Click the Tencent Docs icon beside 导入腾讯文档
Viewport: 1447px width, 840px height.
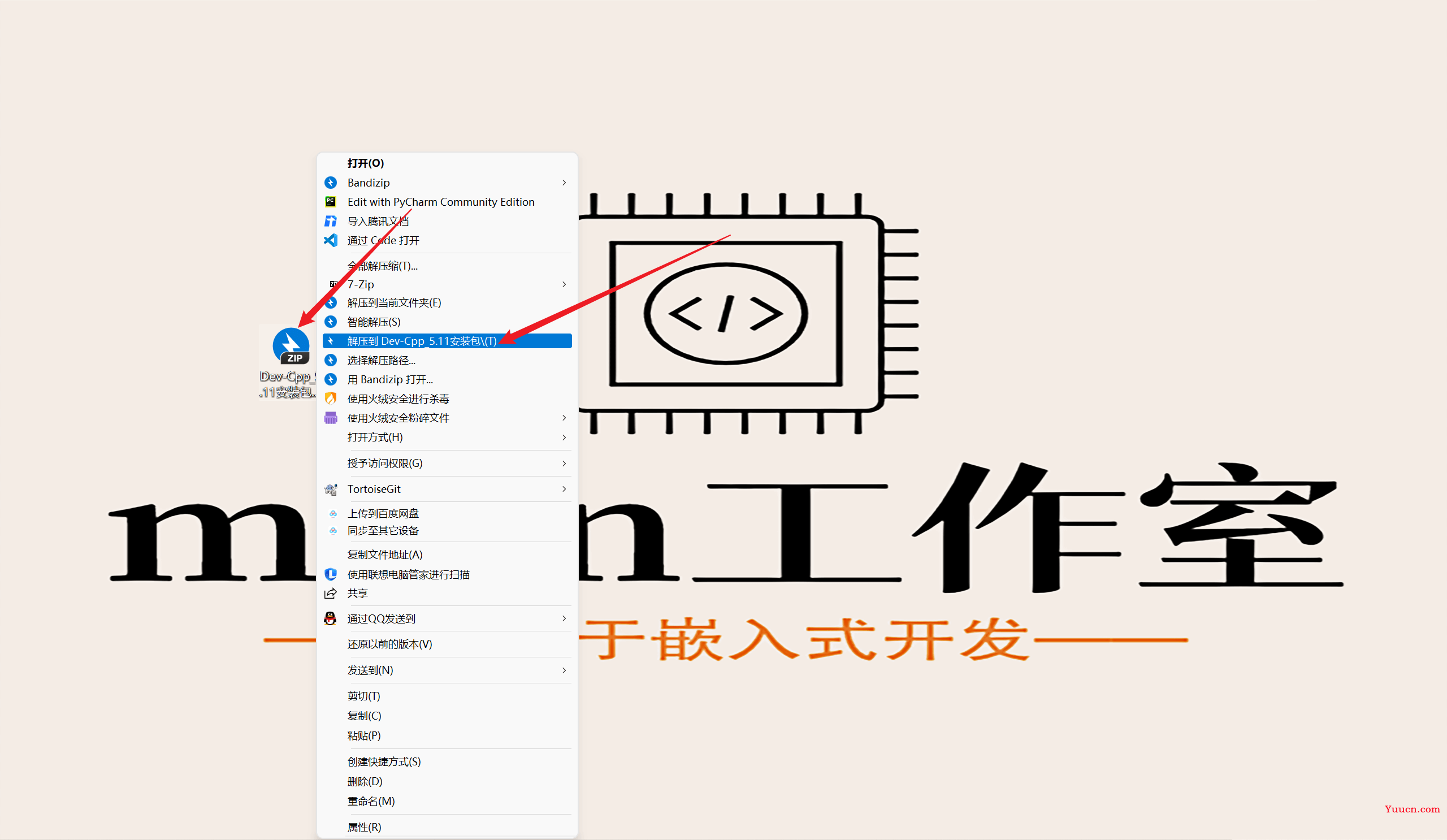coord(331,221)
